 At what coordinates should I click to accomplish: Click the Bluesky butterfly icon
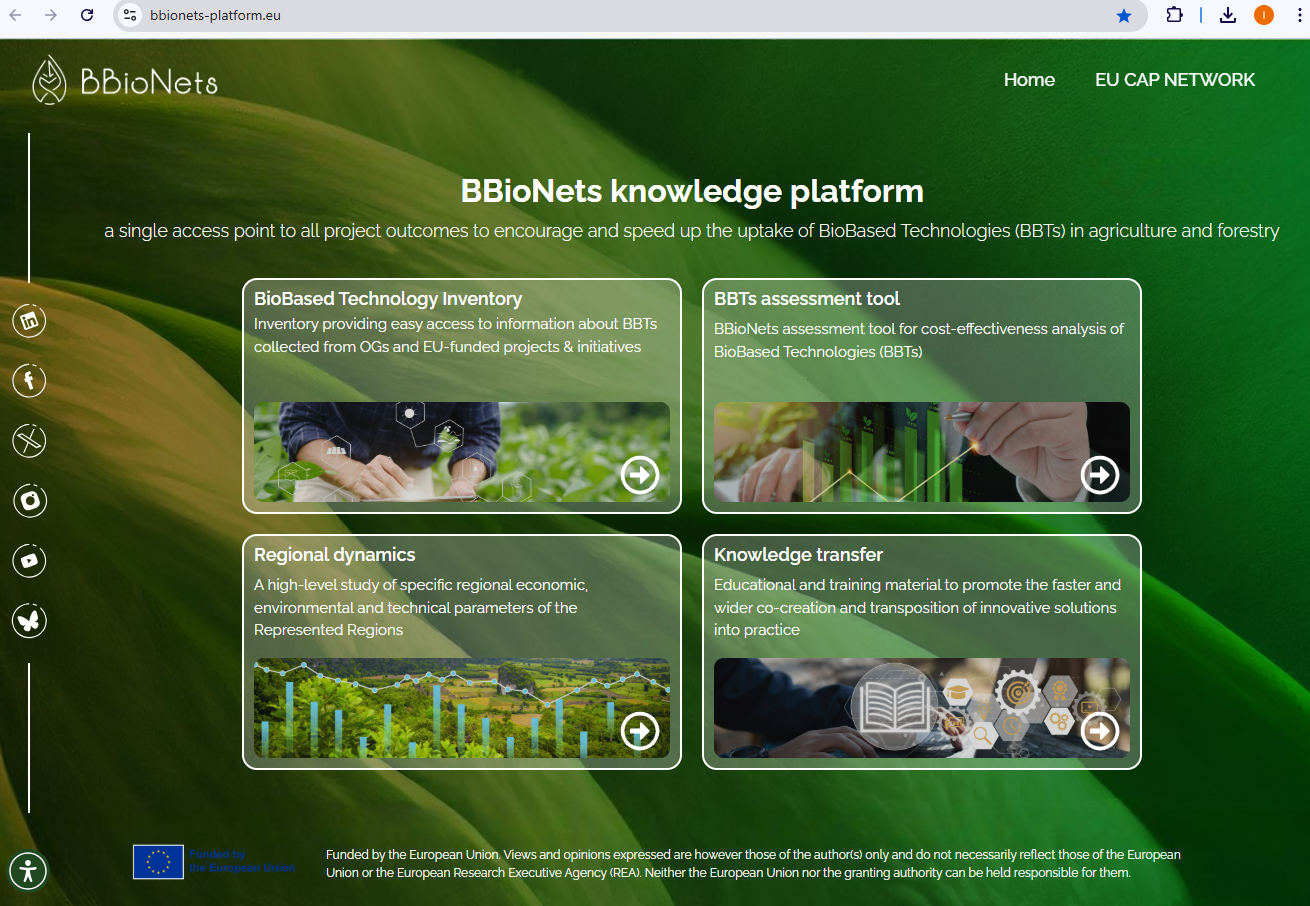pos(29,621)
